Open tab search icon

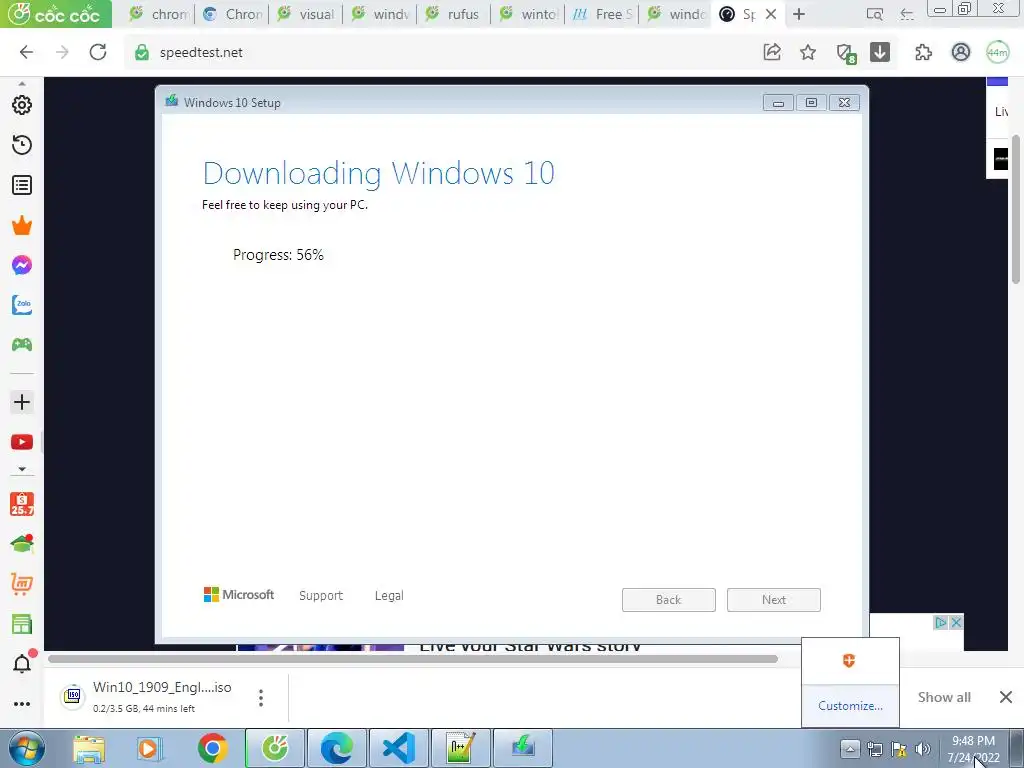pos(874,14)
